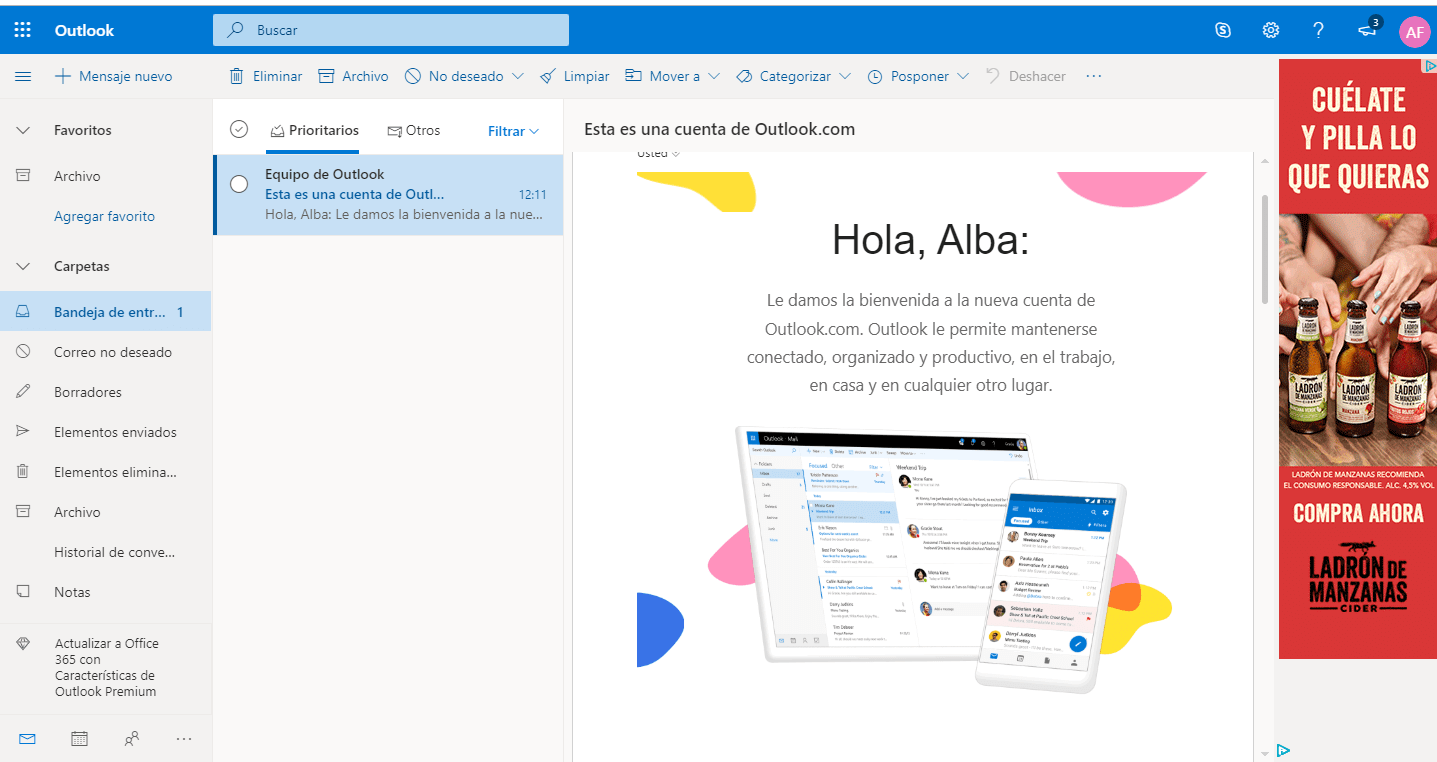Click reading pane scroll down arrow
The height and width of the screenshot is (762, 1437).
(1264, 752)
